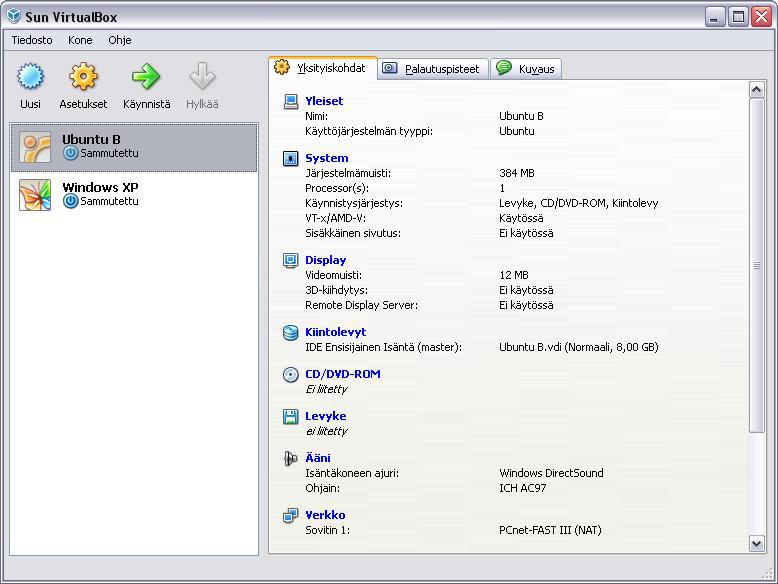Select the Ubuntu B machine name

(x=91, y=139)
